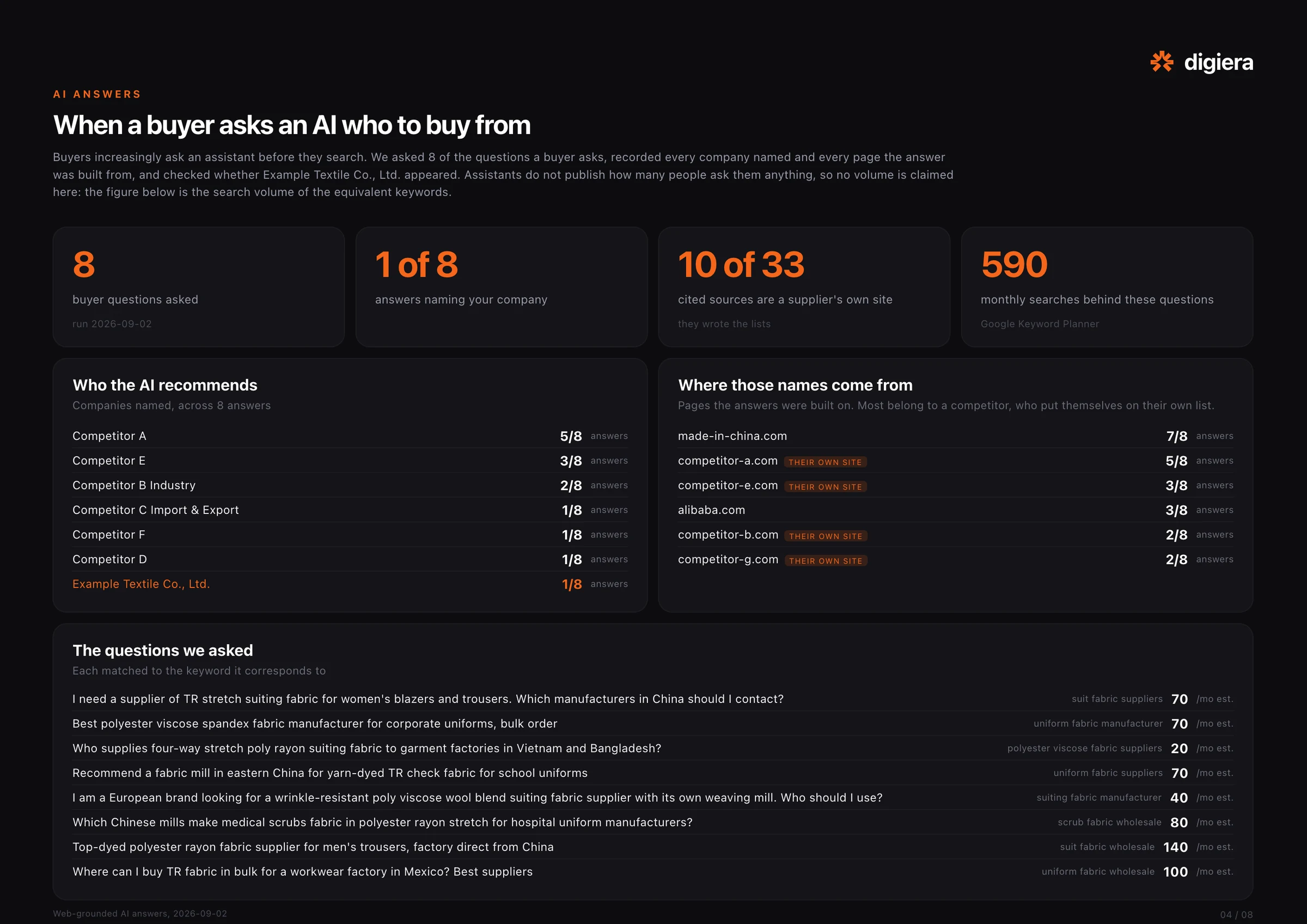Click question about corporate uniforms bulk order
This screenshot has height=924, width=1307.
[x=315, y=724]
